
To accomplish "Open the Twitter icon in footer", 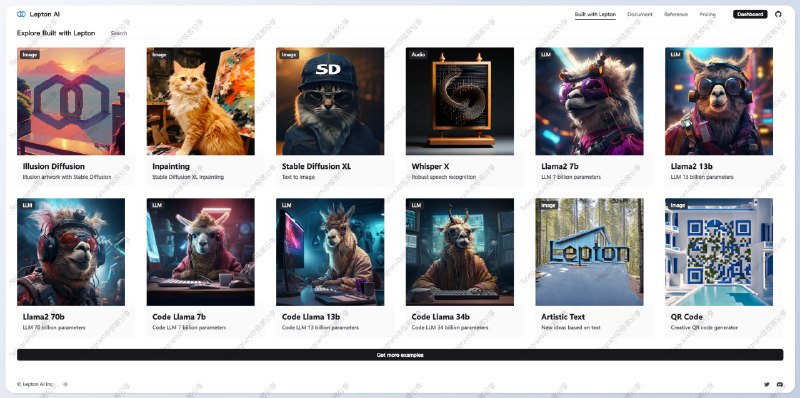I will [x=766, y=384].
